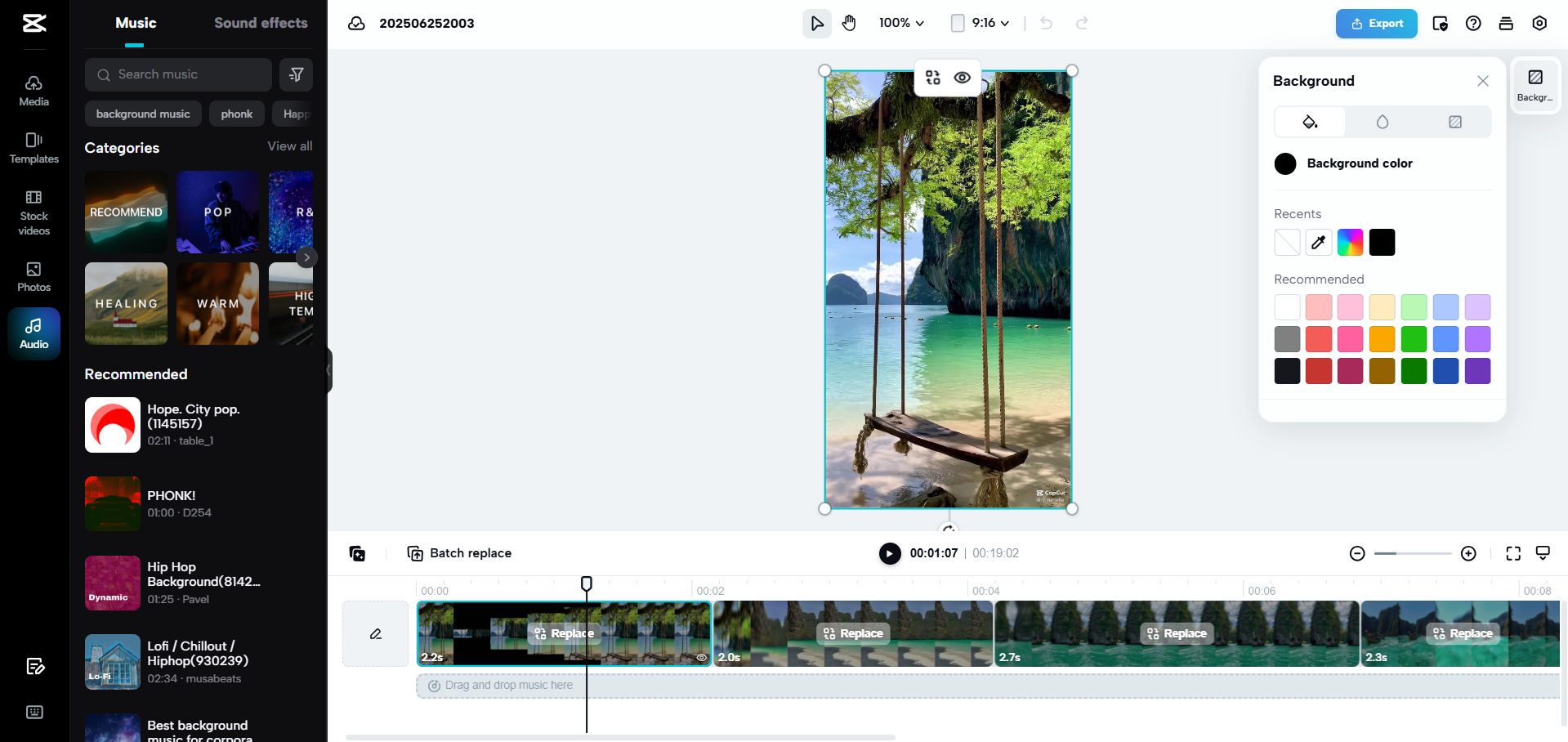
Task: Open the Media panel in the sidebar
Action: pyautogui.click(x=34, y=90)
